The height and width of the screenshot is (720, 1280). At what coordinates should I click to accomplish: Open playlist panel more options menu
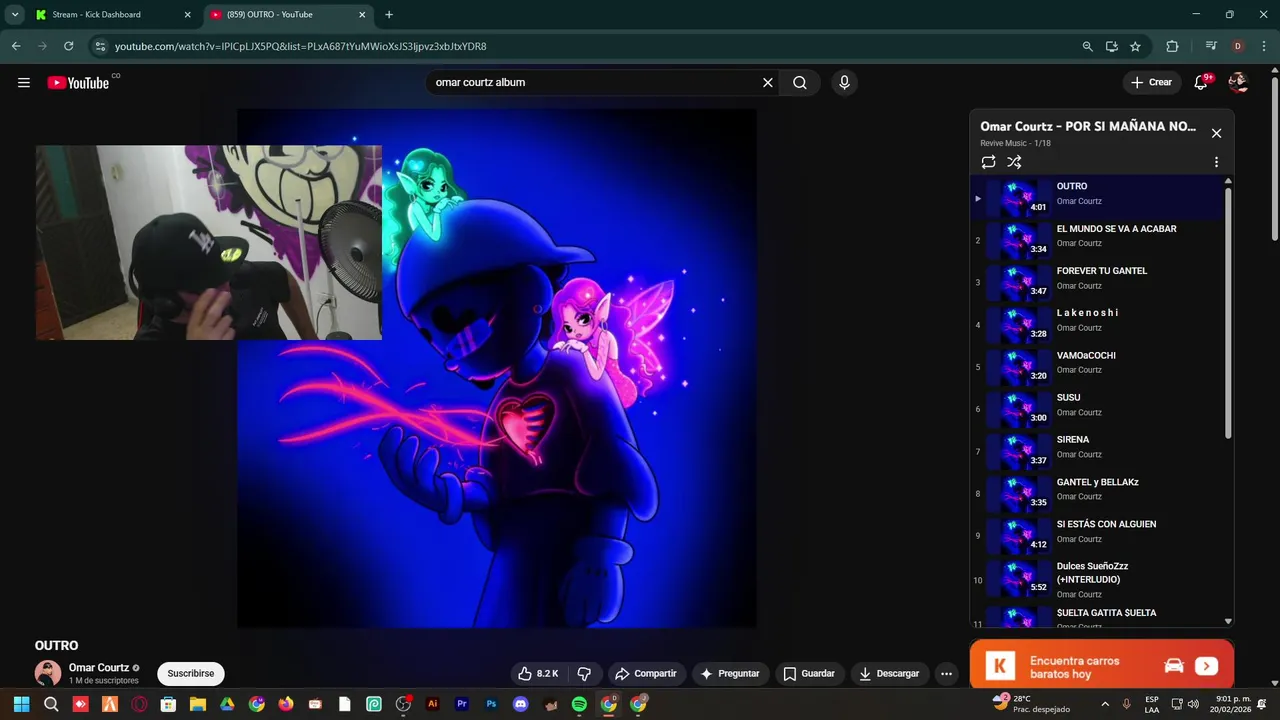[1216, 162]
